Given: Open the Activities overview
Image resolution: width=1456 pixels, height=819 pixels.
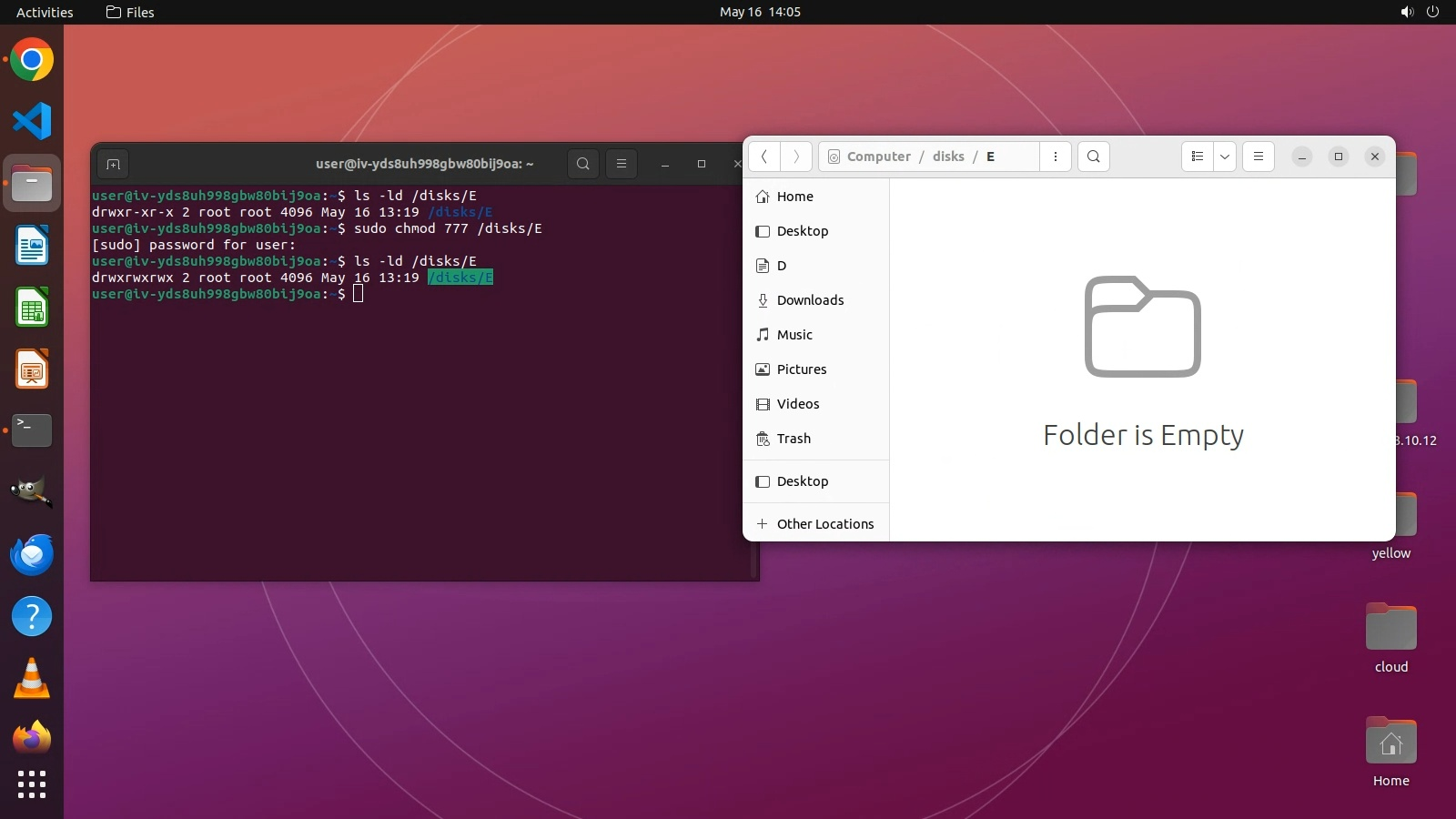Looking at the screenshot, I should [45, 12].
